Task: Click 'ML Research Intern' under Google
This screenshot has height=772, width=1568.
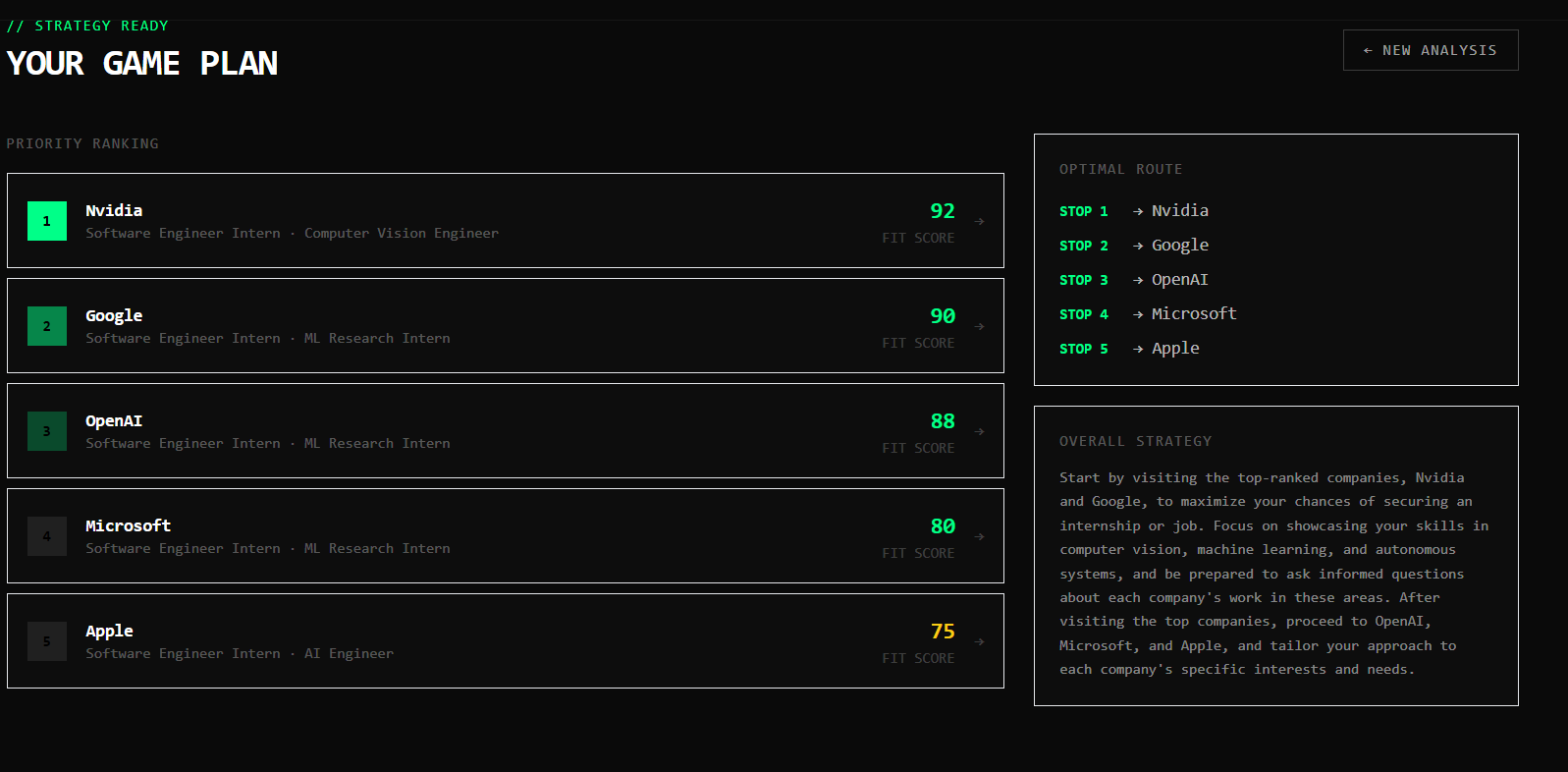Action: 377,339
